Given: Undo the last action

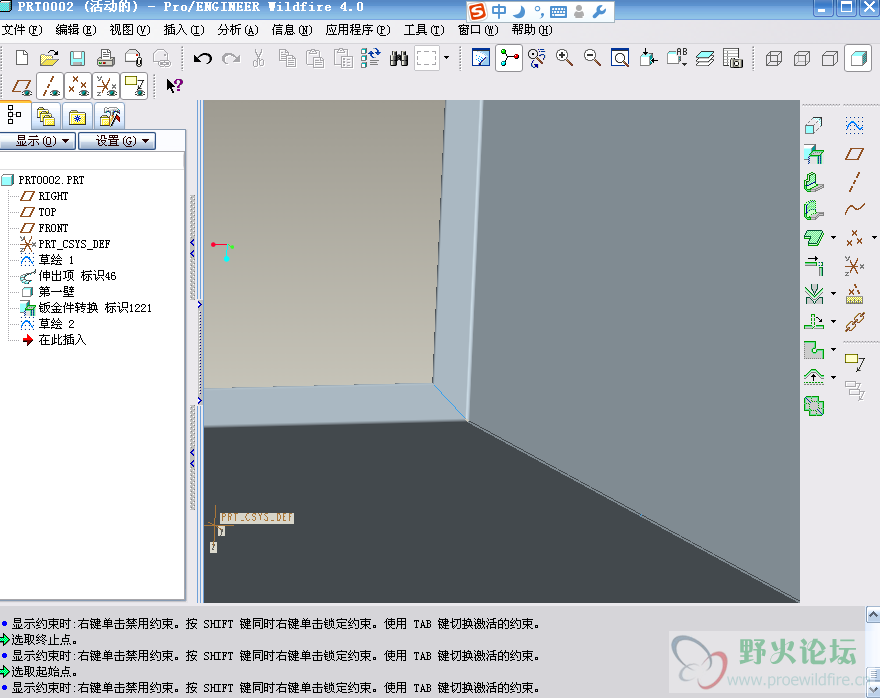Looking at the screenshot, I should coord(203,58).
